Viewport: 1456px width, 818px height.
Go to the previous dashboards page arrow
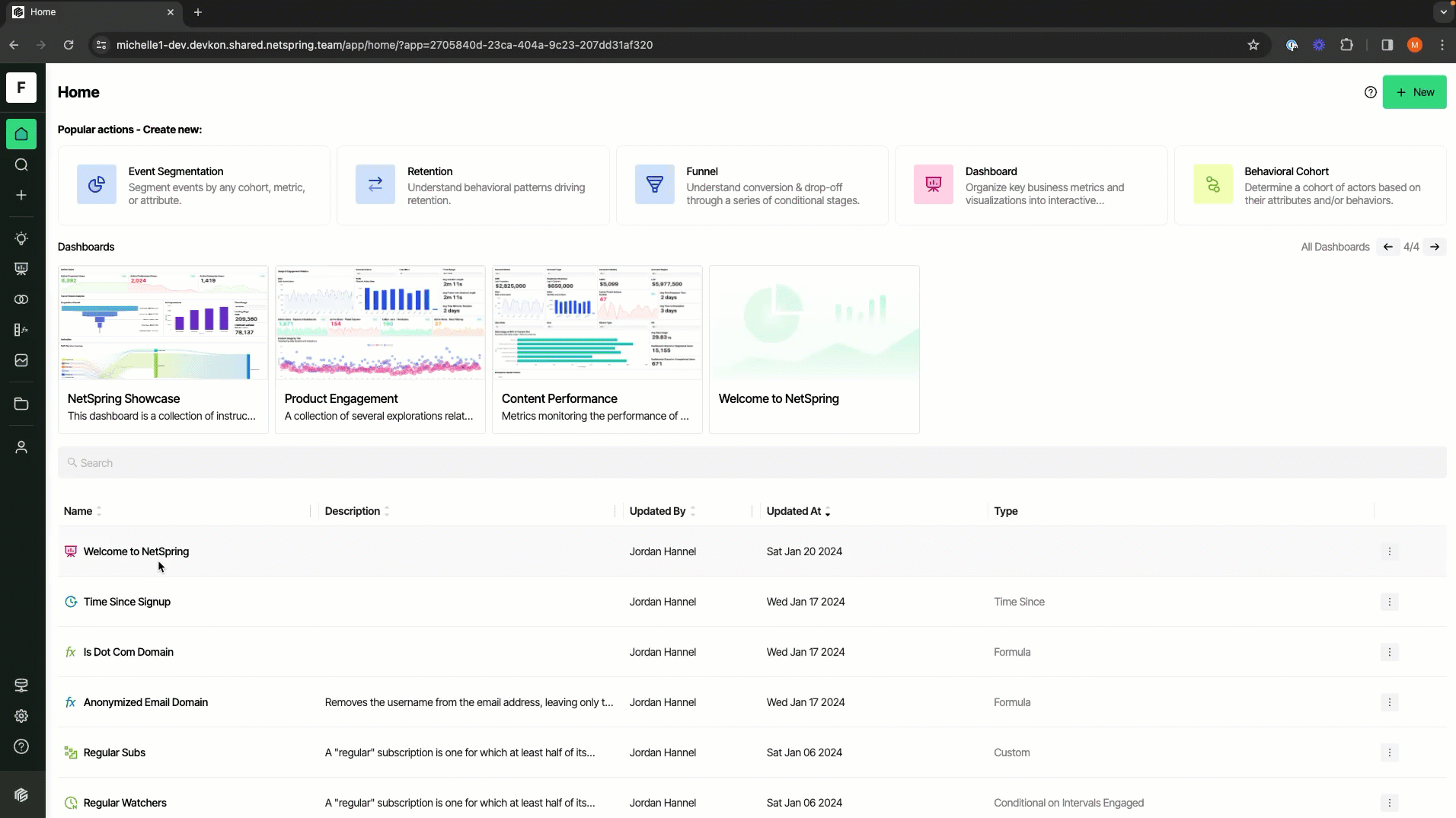[1387, 247]
